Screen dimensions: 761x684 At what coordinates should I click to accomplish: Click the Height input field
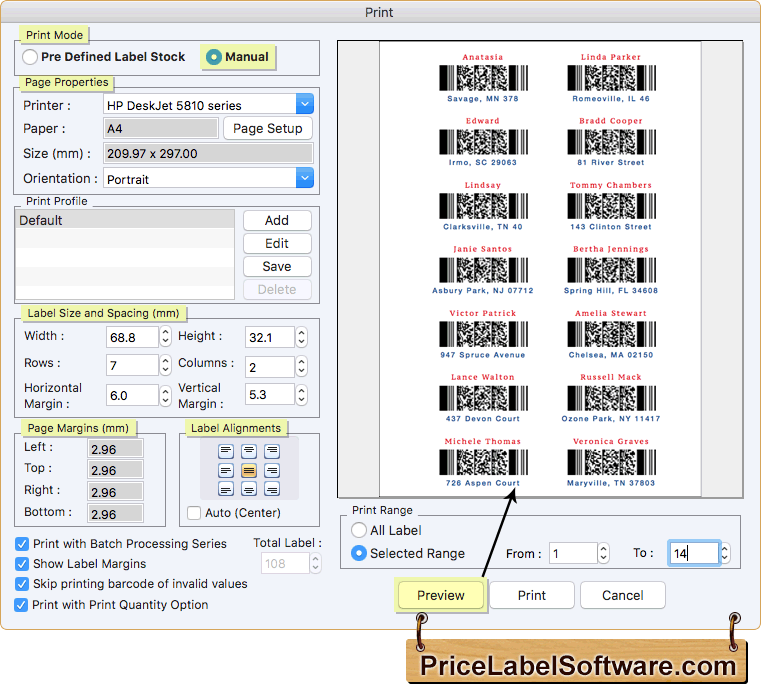click(x=269, y=336)
